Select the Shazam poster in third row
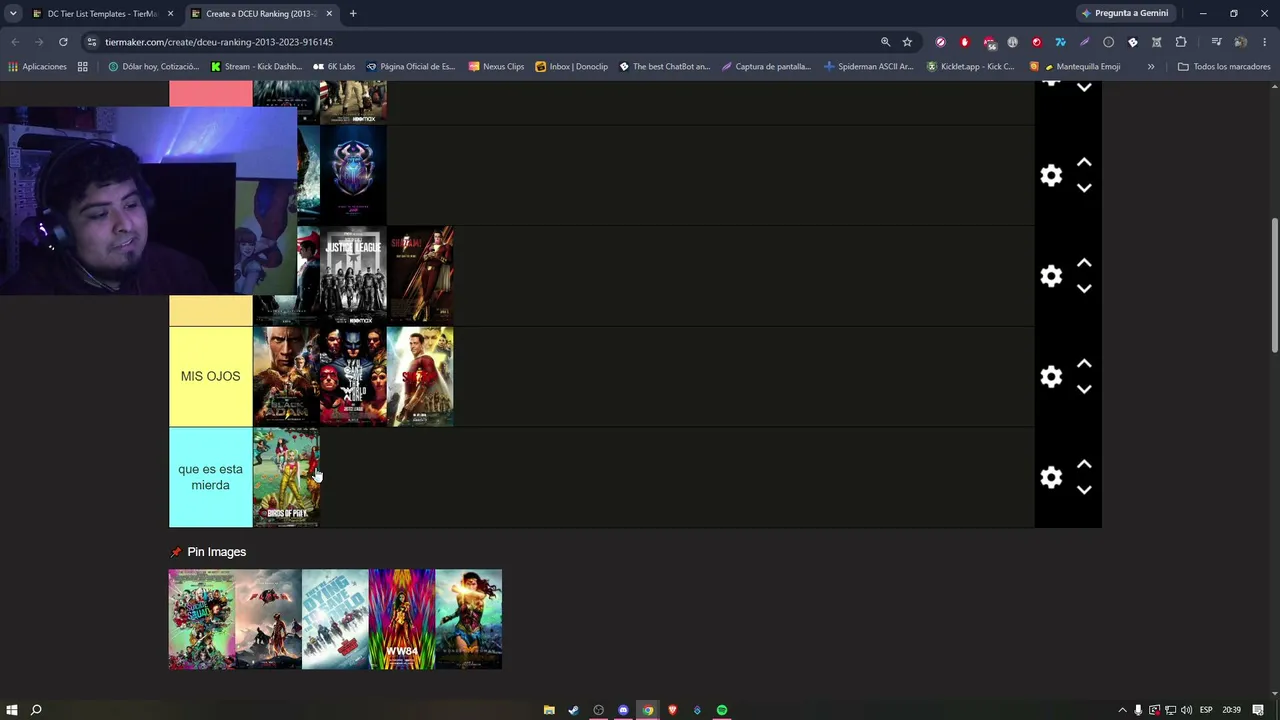Viewport: 1280px width, 720px height. [420, 276]
